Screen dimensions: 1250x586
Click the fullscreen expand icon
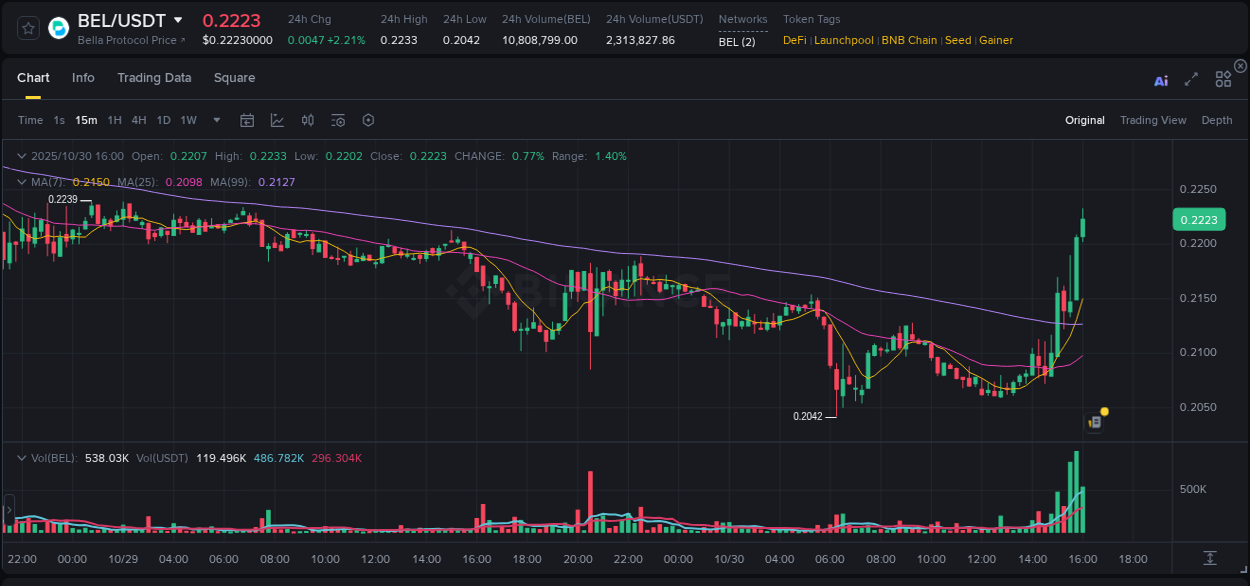[1190, 79]
